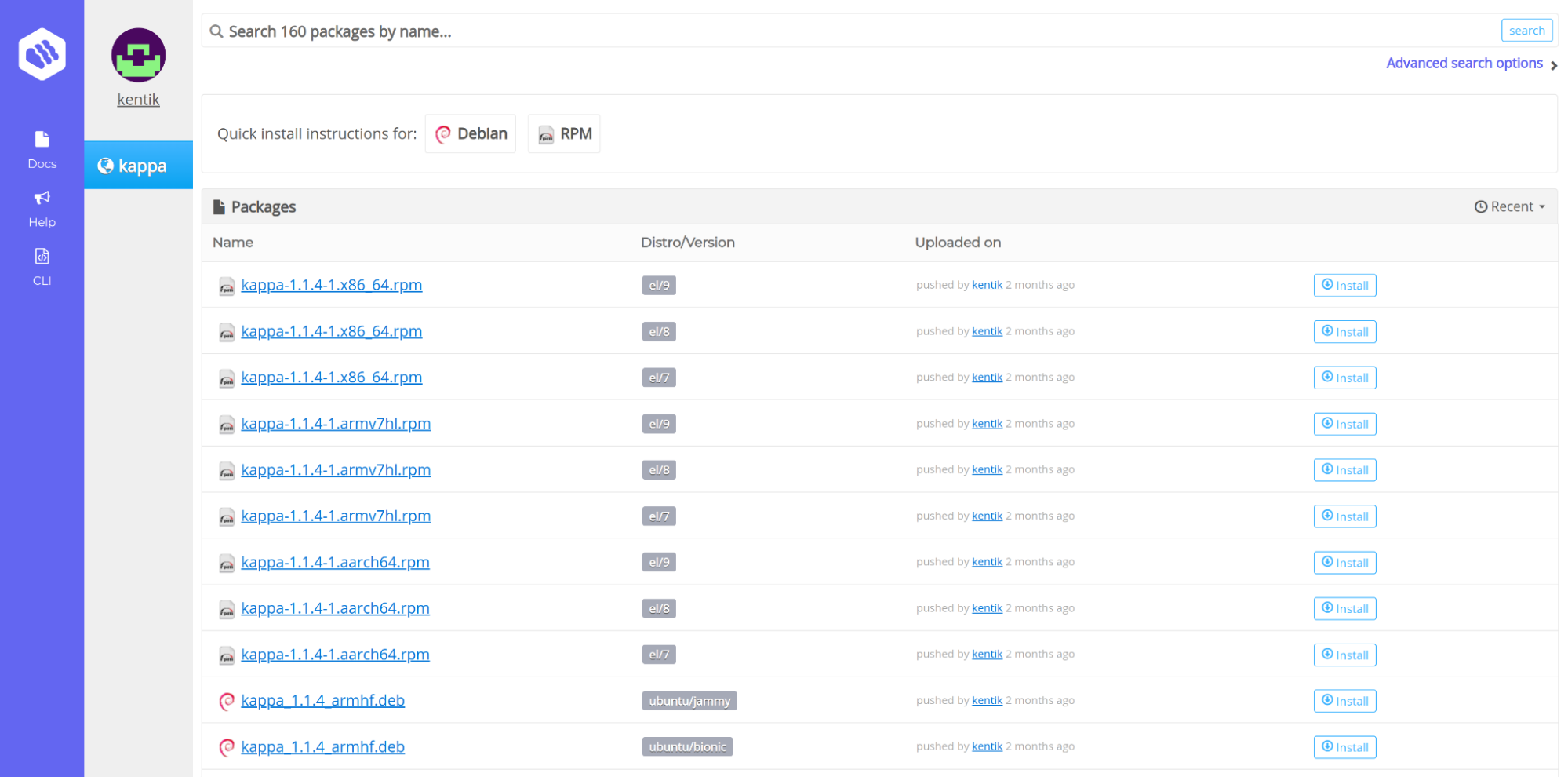Open kappa-1.1.4-1.armv7hl.rpm for el/7

[x=336, y=516]
